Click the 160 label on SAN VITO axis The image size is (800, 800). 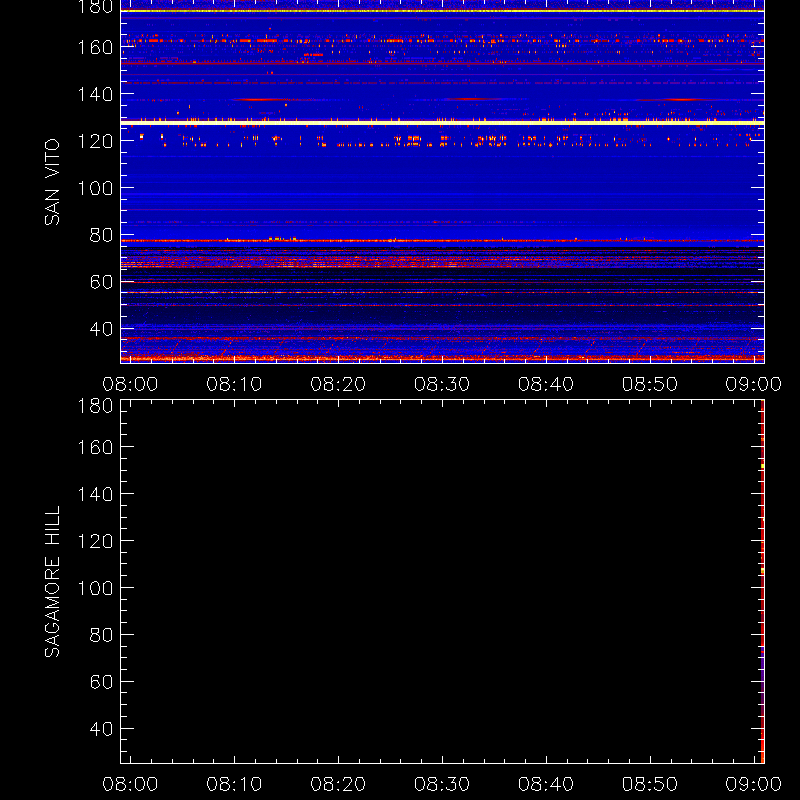click(95, 47)
